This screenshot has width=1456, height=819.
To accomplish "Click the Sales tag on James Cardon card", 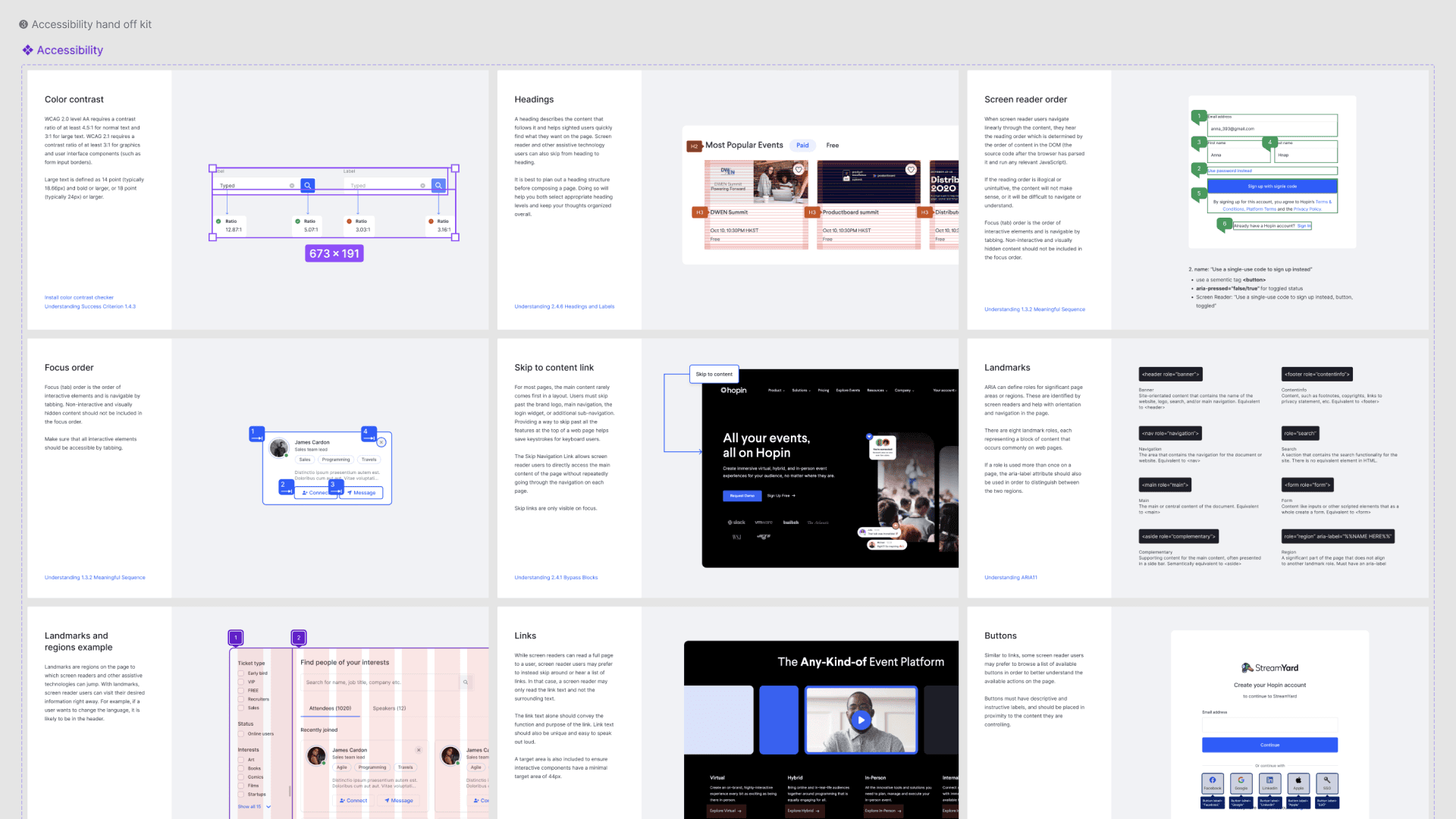I will pyautogui.click(x=305, y=460).
